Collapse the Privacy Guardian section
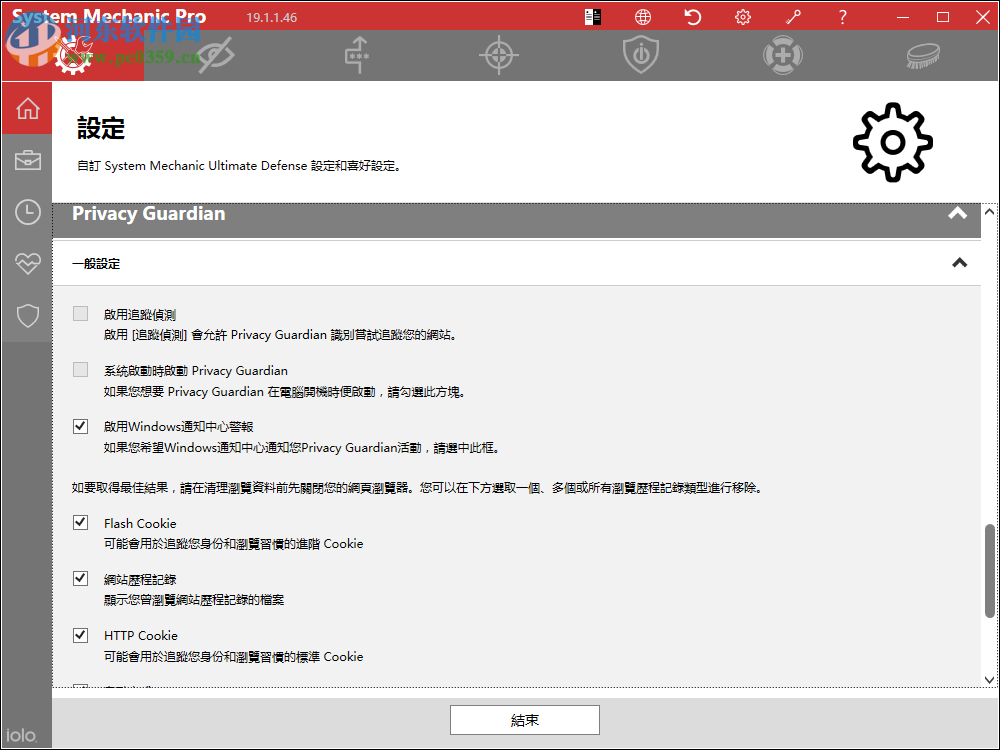 957,213
